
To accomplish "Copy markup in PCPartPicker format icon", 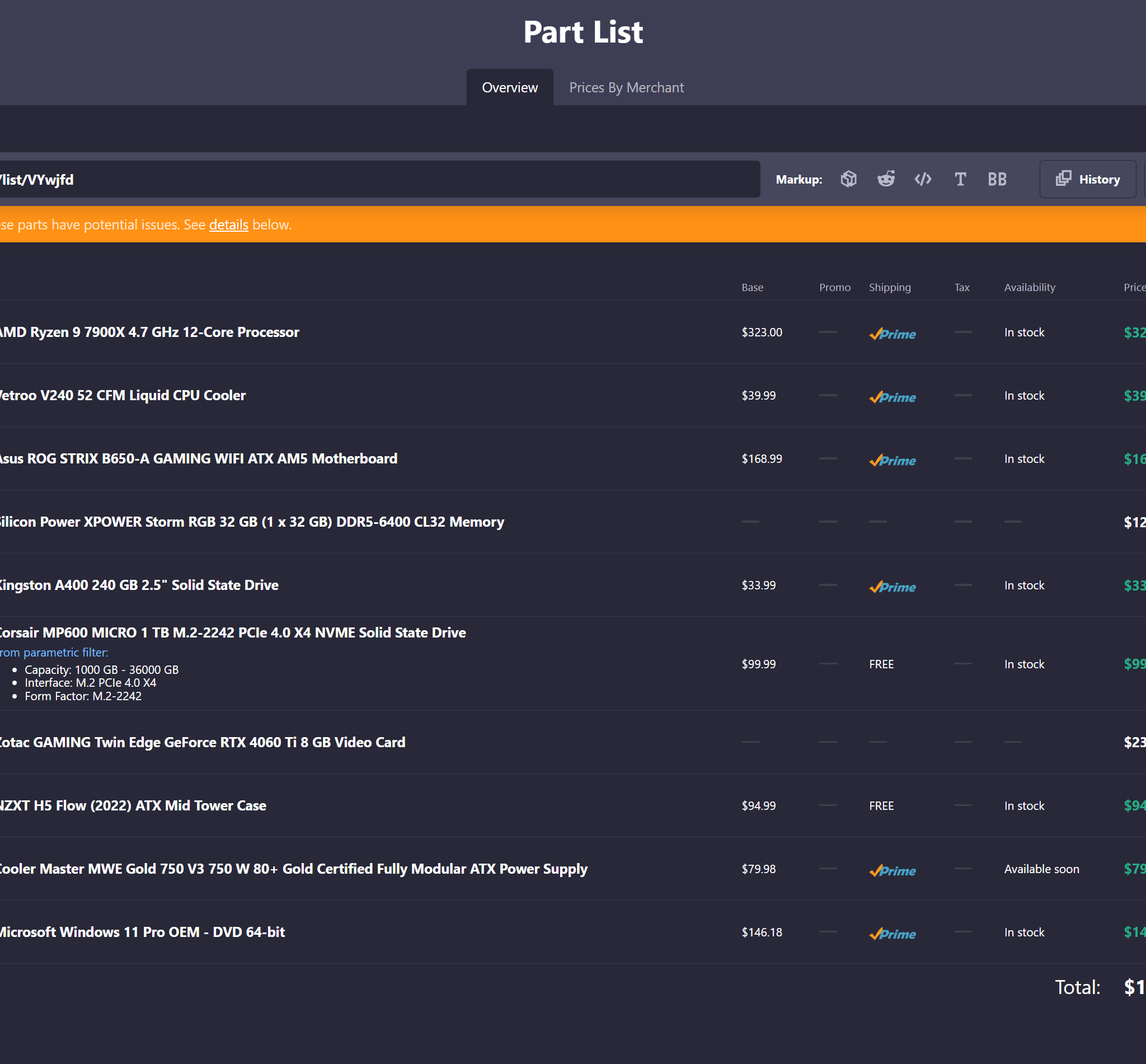I will point(848,179).
